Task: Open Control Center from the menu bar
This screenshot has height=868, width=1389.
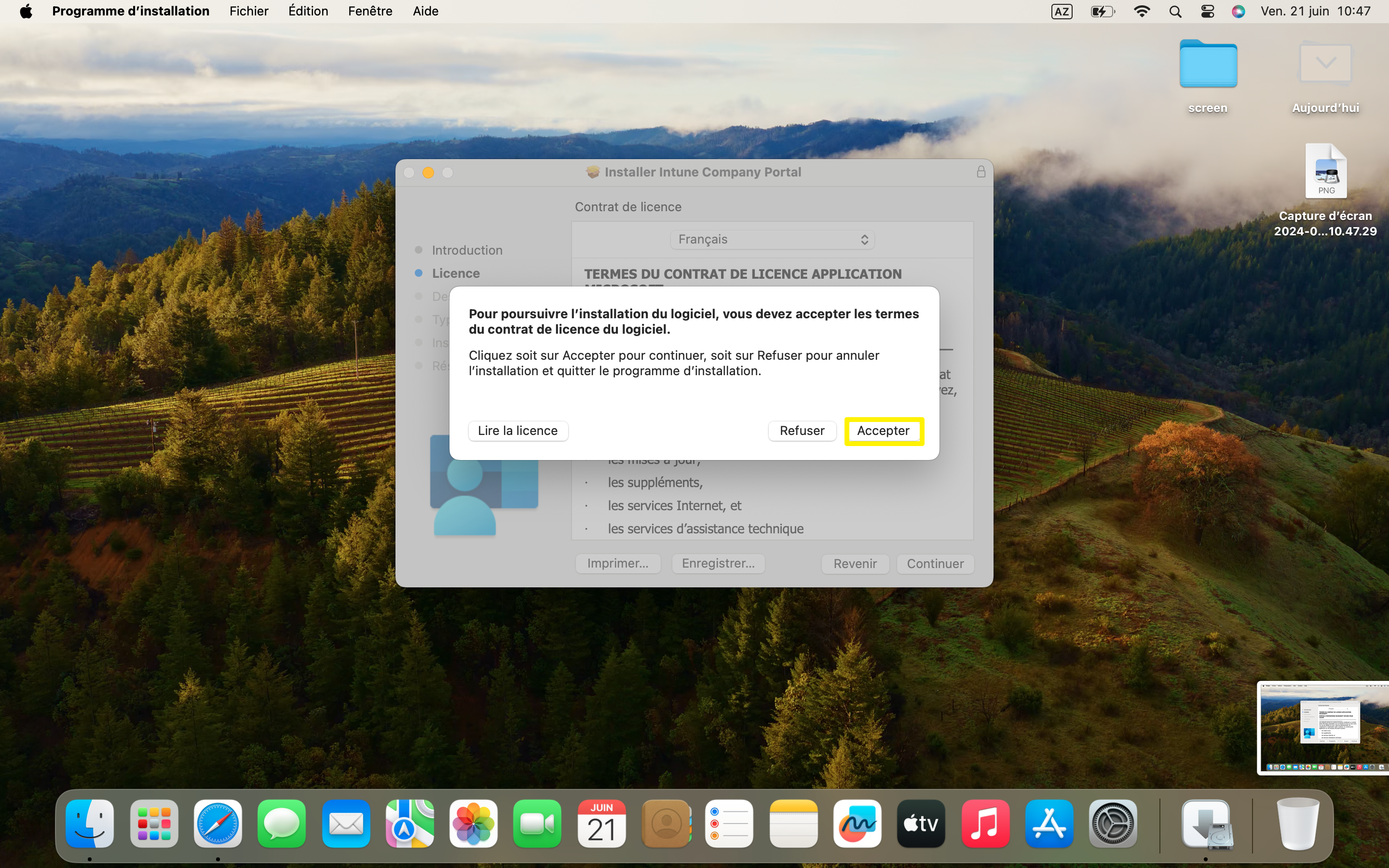Action: [1208, 12]
